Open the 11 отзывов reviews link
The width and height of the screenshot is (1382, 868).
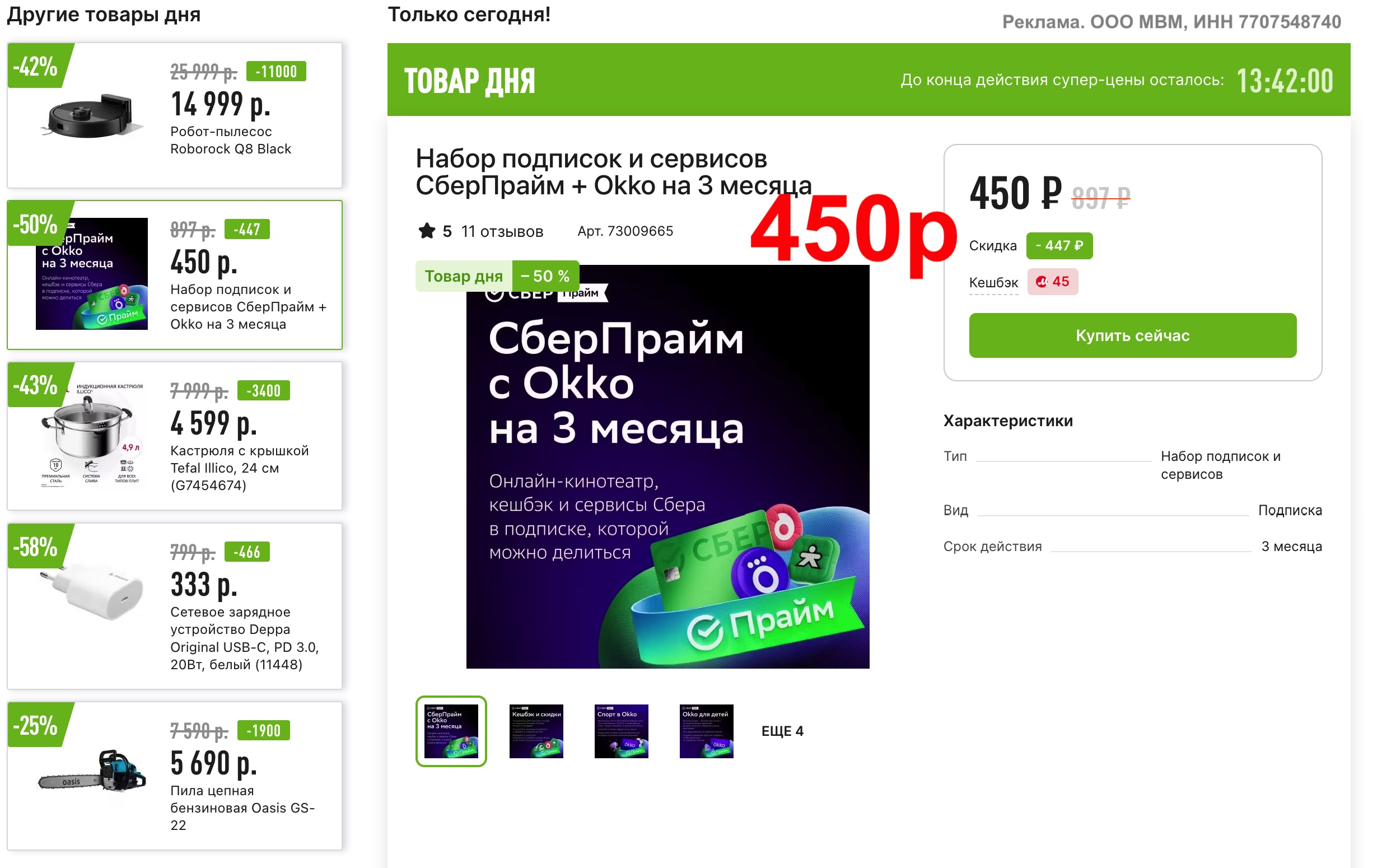pyautogui.click(x=502, y=231)
